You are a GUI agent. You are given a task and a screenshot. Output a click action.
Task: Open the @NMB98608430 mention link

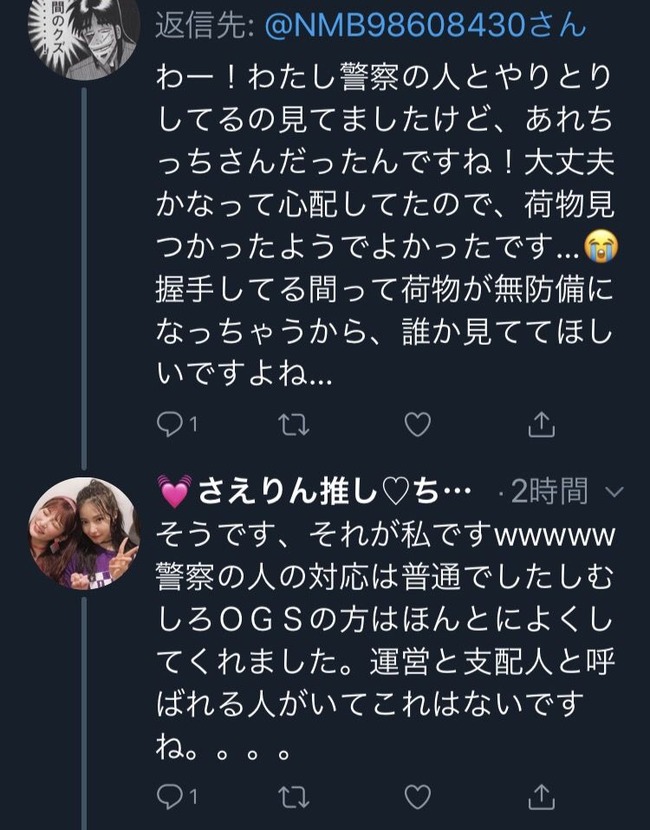[x=425, y=25]
